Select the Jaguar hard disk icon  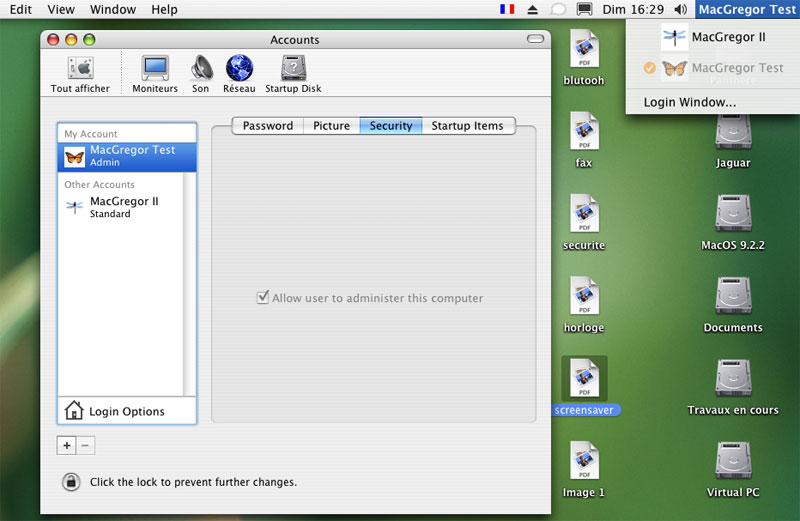coord(733,132)
